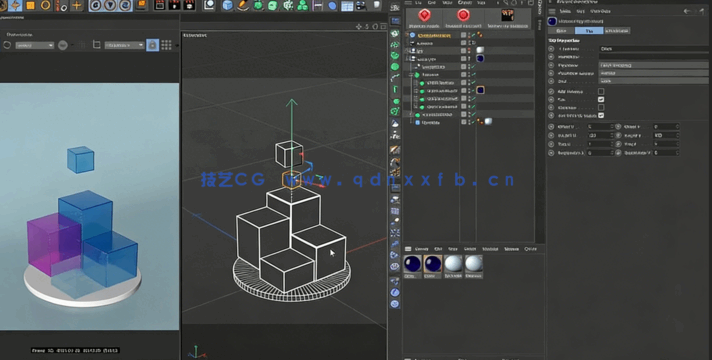The width and height of the screenshot is (712, 360).
Task: Click the grid dots icon in render viewer toolbar
Action: pyautogui.click(x=166, y=45)
